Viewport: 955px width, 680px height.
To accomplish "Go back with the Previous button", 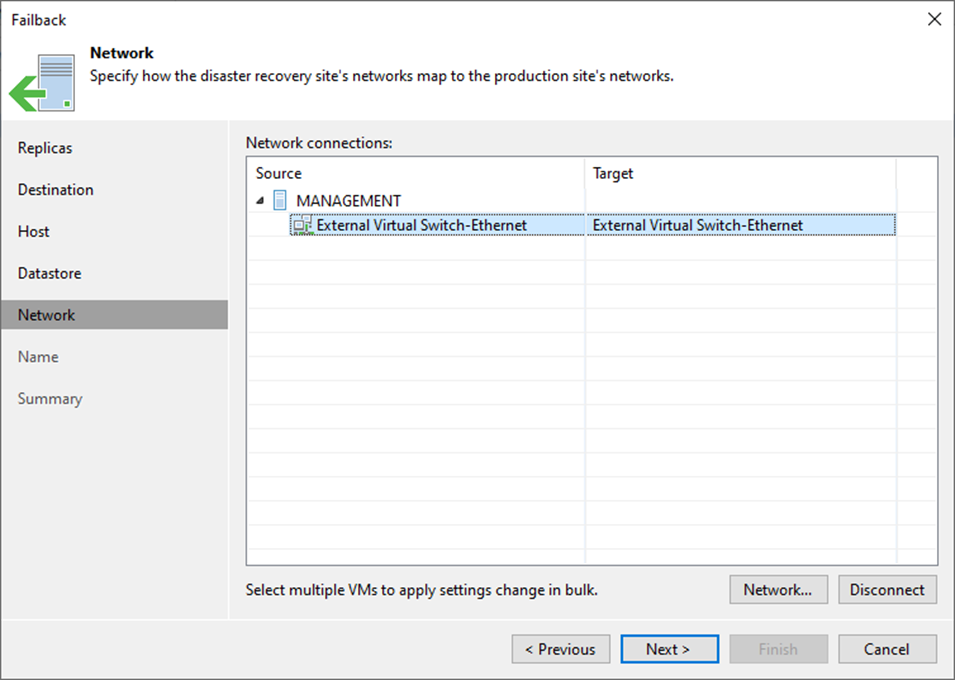I will (x=560, y=649).
